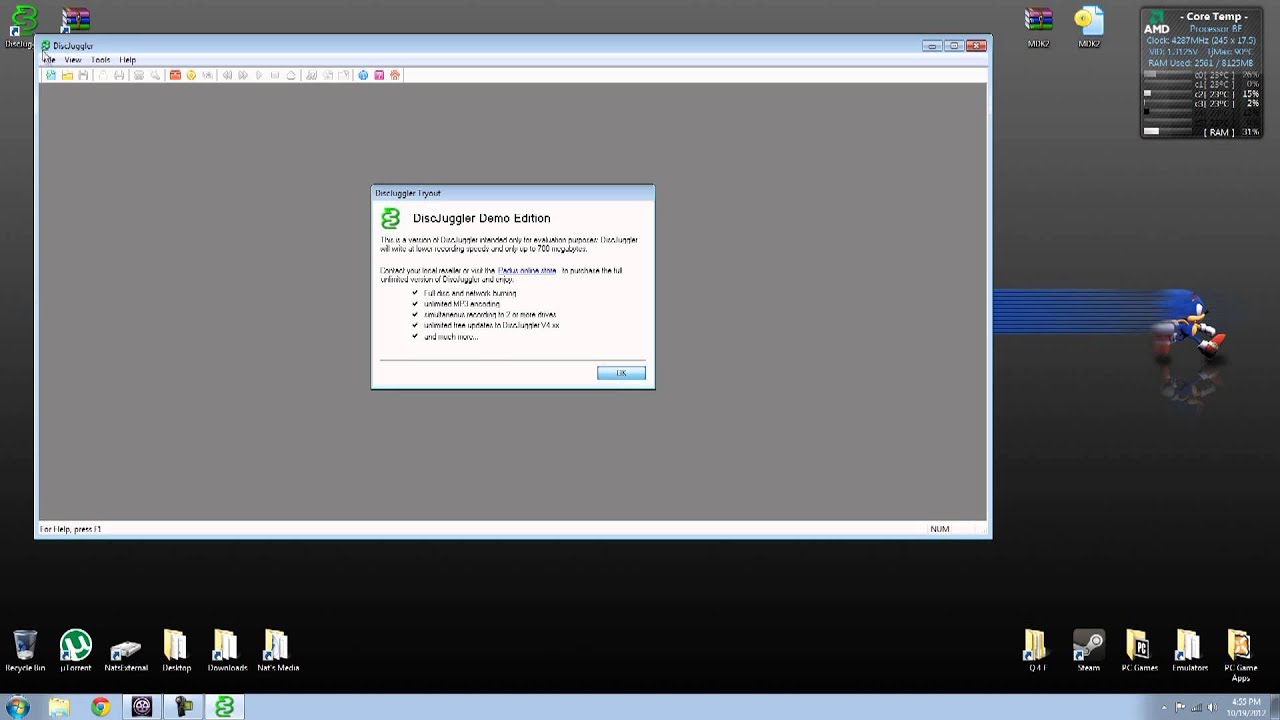Click OK in the DiscJuggler Tryout dialog
The width and height of the screenshot is (1280, 720).
621,373
